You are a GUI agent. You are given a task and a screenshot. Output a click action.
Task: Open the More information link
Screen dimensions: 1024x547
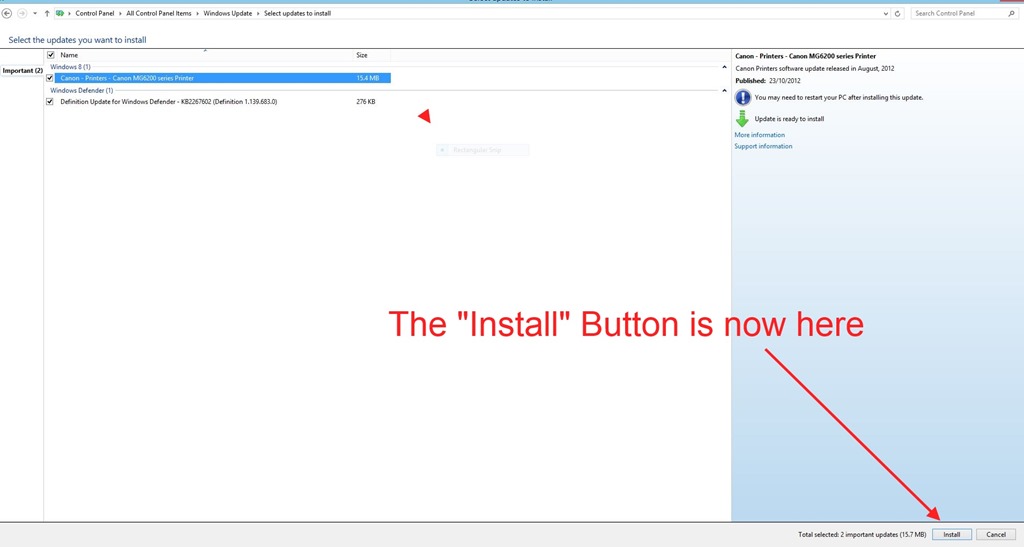coord(759,135)
